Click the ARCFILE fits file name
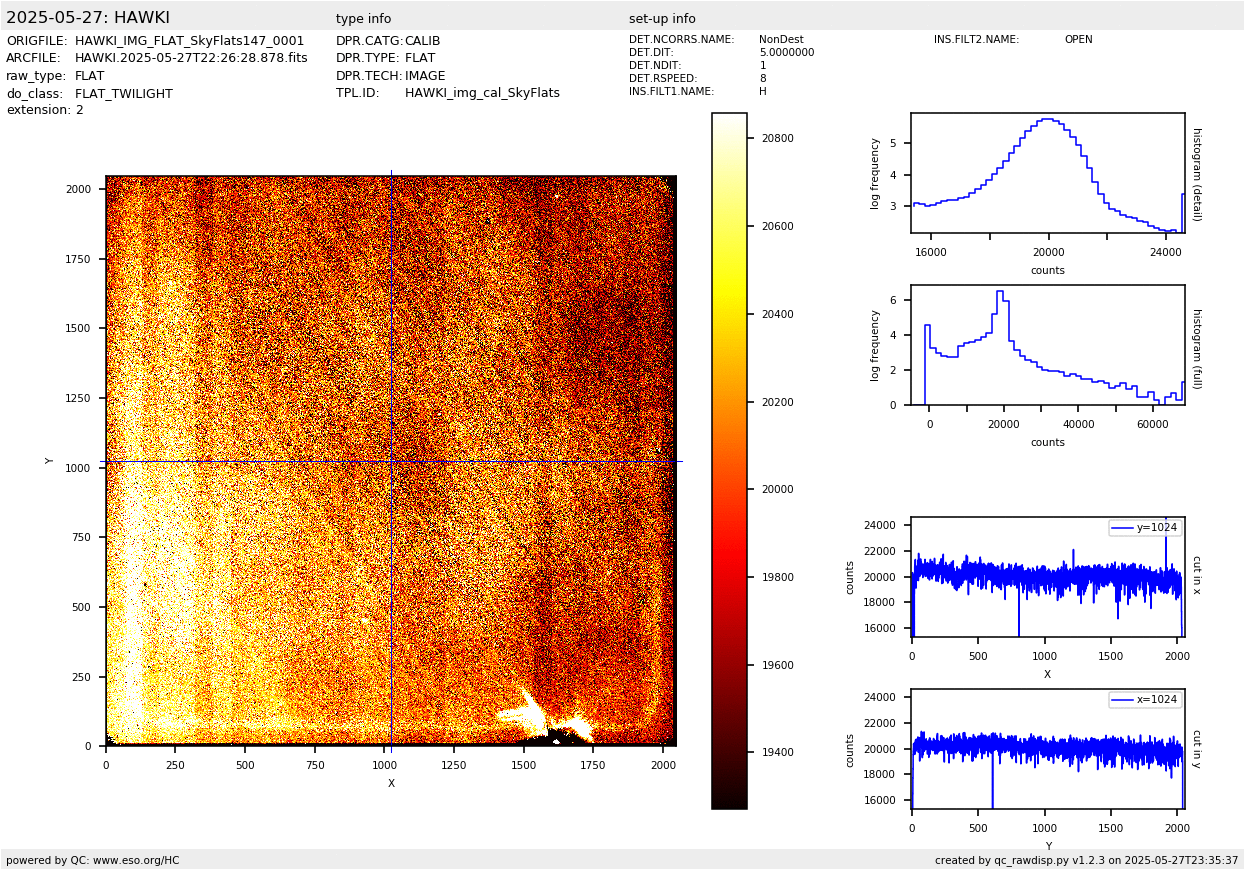 point(191,58)
